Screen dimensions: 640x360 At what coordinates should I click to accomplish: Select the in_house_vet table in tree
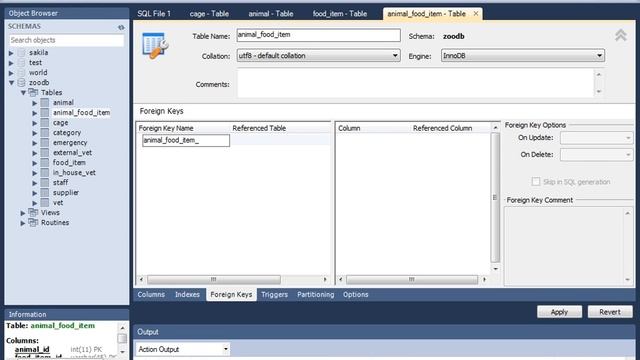(x=74, y=173)
